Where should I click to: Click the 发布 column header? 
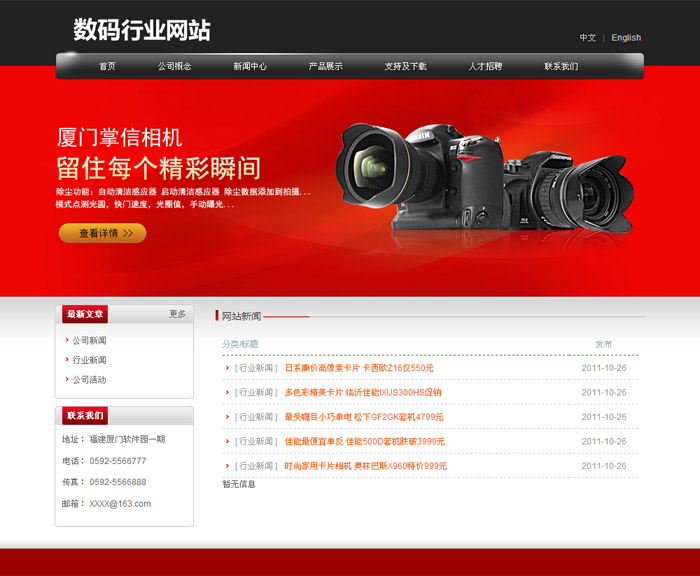click(x=604, y=344)
